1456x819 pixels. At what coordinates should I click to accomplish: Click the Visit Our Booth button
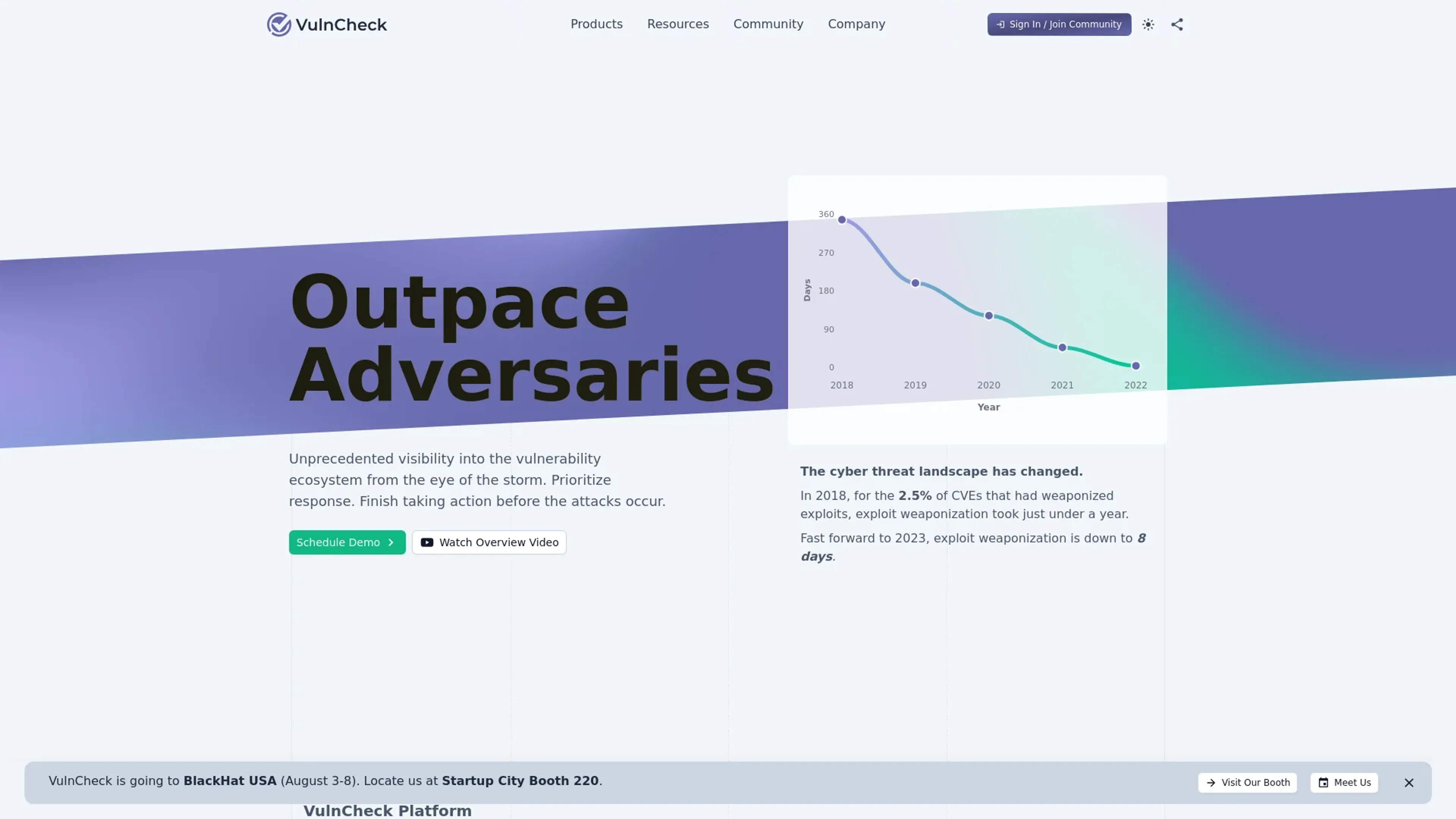(x=1247, y=783)
